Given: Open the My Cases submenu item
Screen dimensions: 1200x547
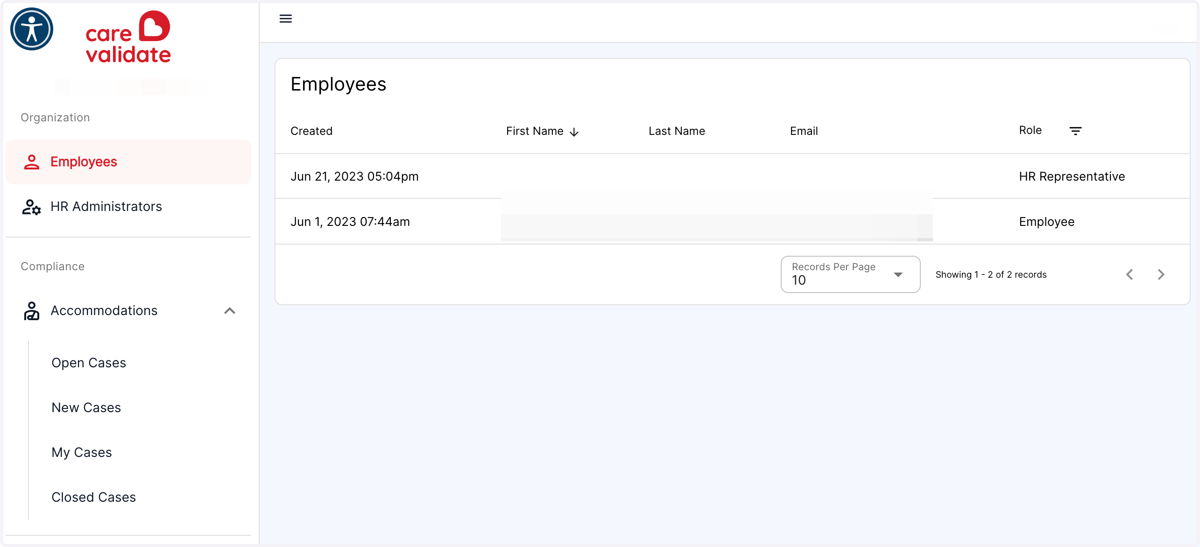Looking at the screenshot, I should (x=82, y=453).
